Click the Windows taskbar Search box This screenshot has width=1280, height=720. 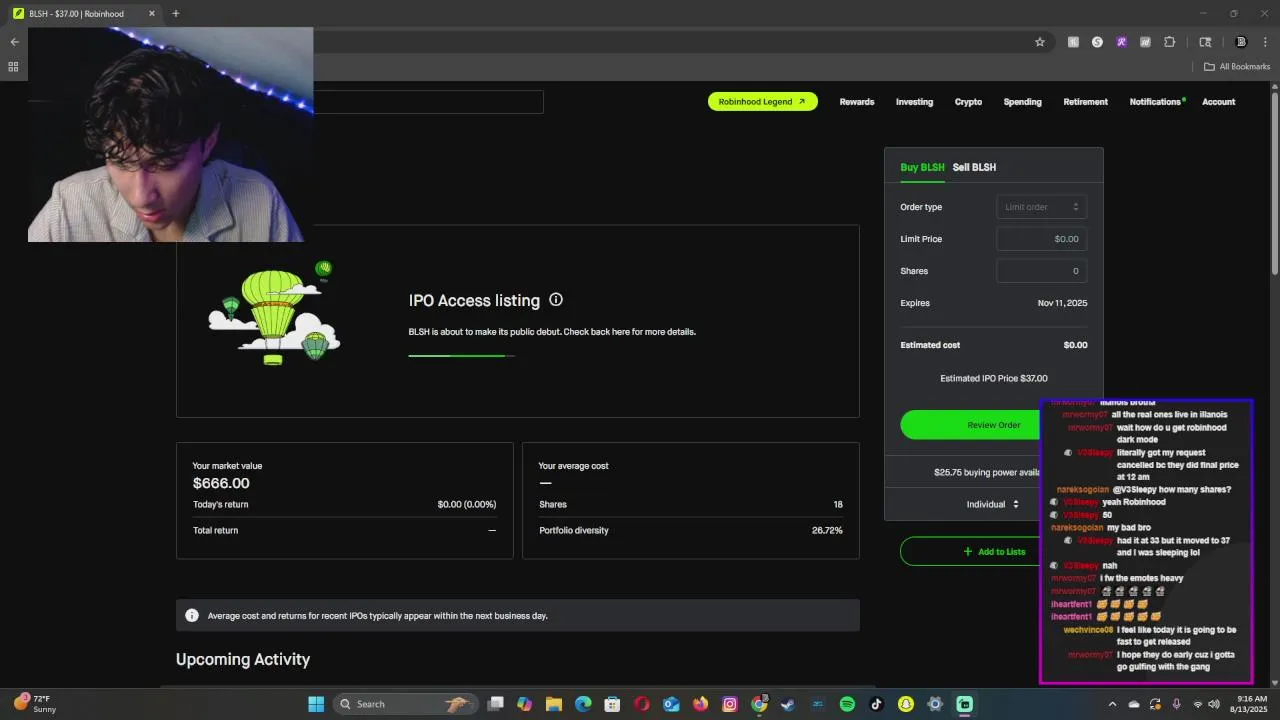click(x=404, y=704)
